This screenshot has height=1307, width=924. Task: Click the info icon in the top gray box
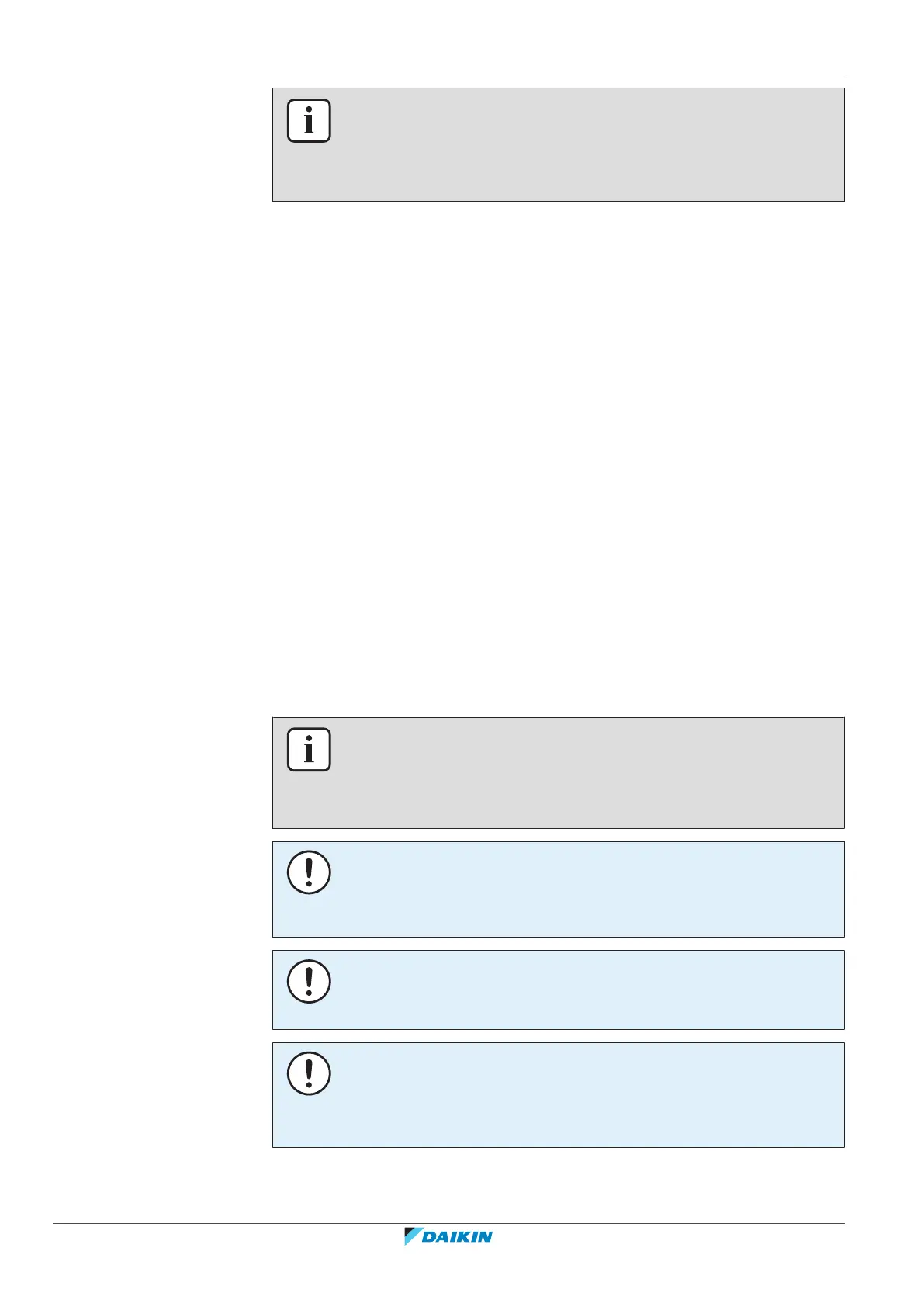(x=309, y=121)
